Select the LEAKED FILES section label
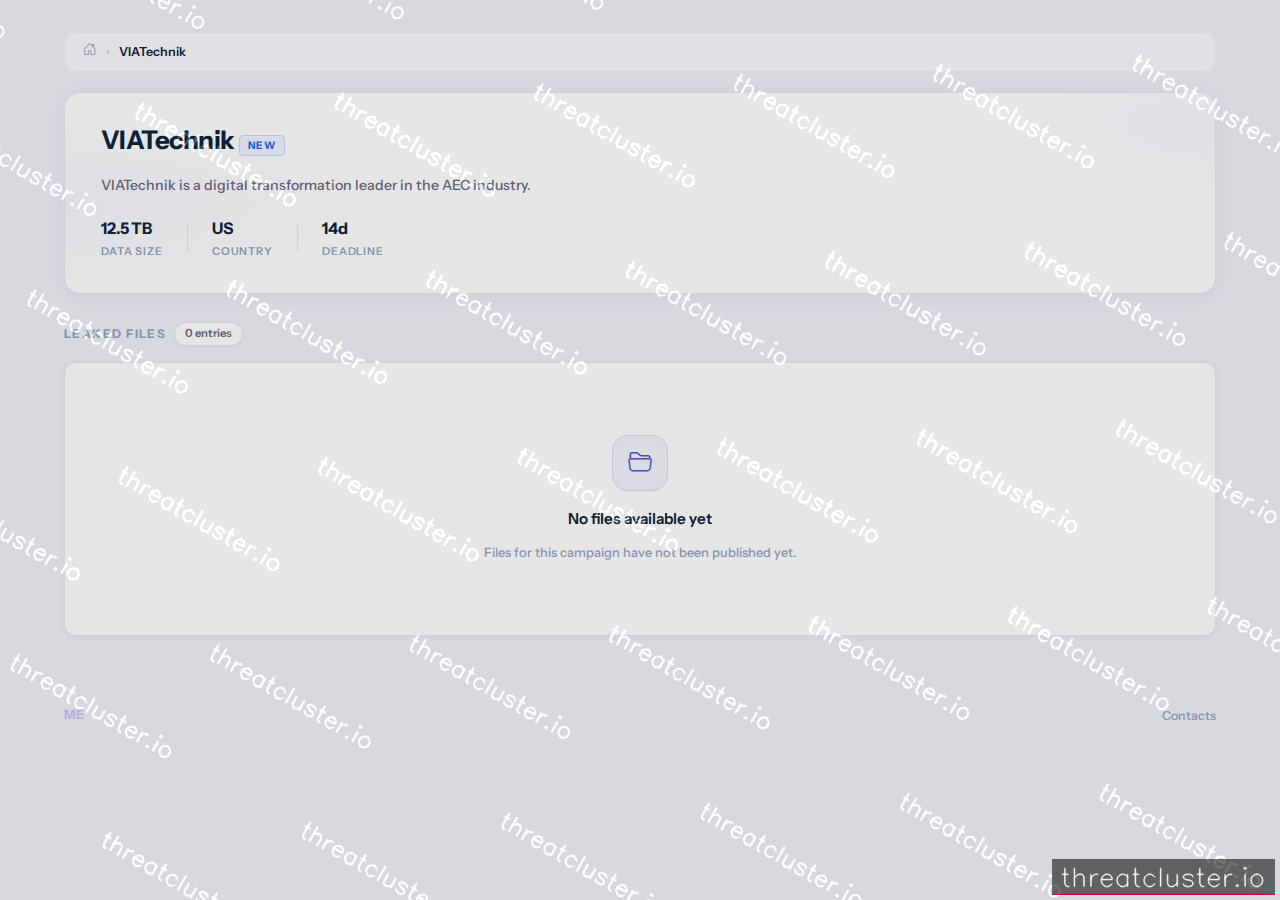Viewport: 1280px width, 900px height. pyautogui.click(x=115, y=334)
